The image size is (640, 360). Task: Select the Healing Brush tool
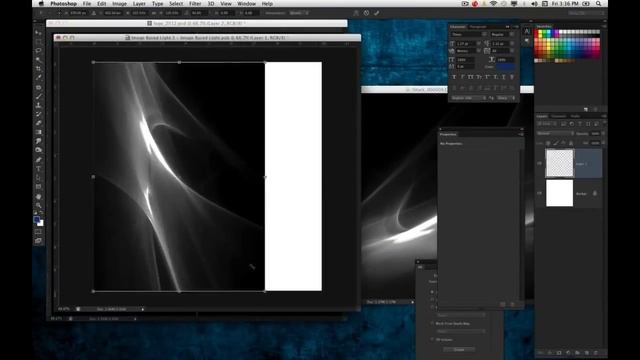click(x=38, y=87)
